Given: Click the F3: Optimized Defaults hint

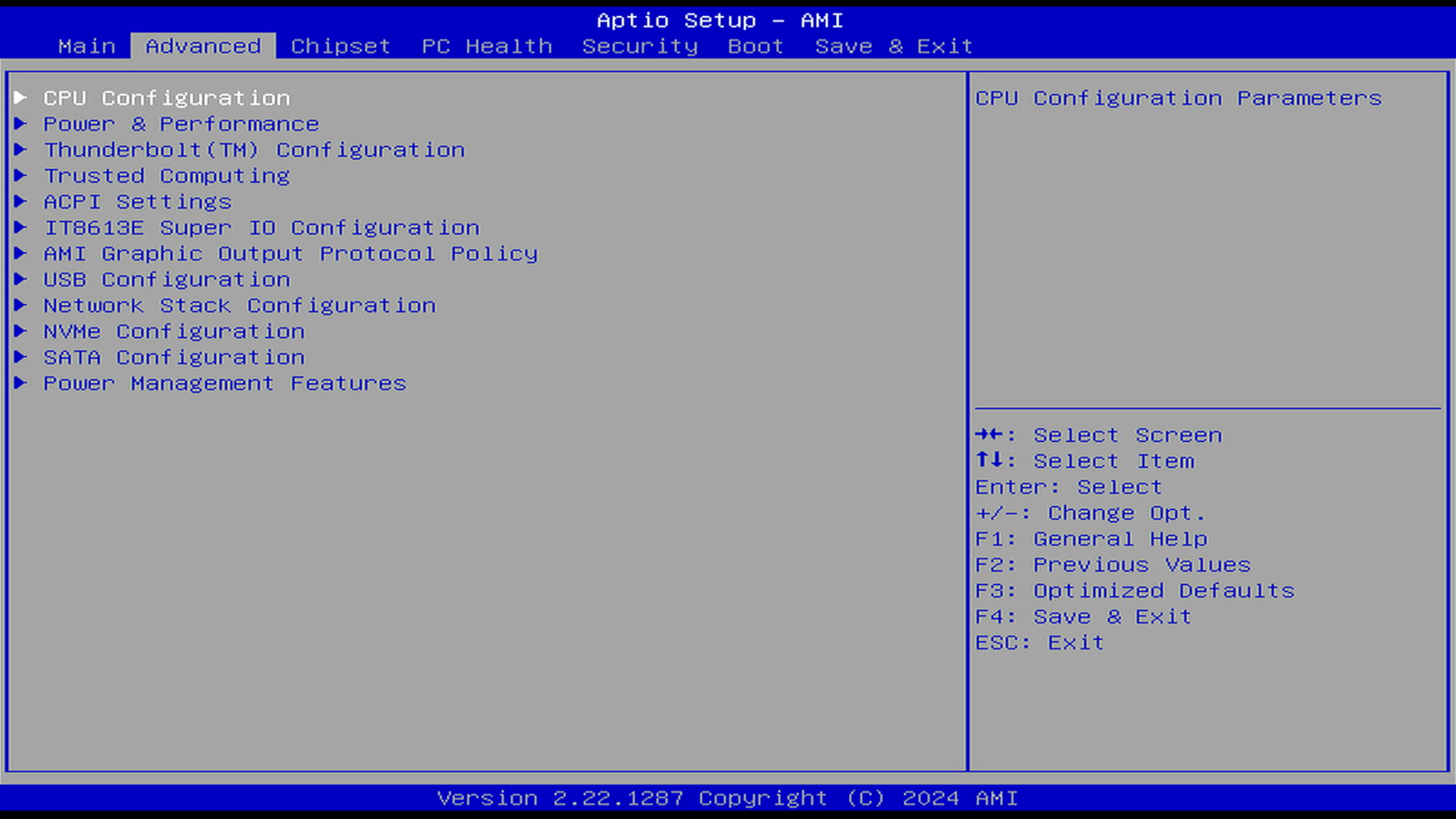Looking at the screenshot, I should 1135,590.
